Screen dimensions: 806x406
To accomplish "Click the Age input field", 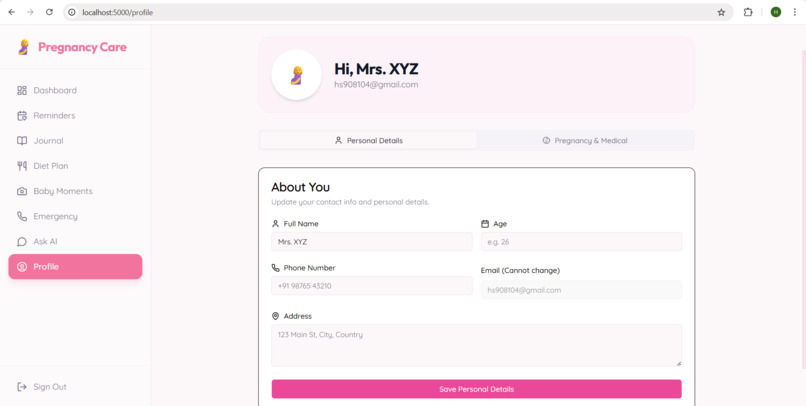I will pyautogui.click(x=581, y=242).
